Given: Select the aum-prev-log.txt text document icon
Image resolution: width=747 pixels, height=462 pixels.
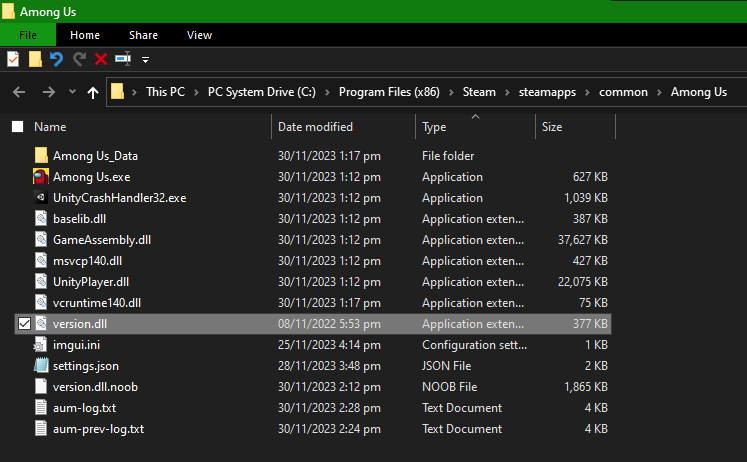Looking at the screenshot, I should (41, 428).
